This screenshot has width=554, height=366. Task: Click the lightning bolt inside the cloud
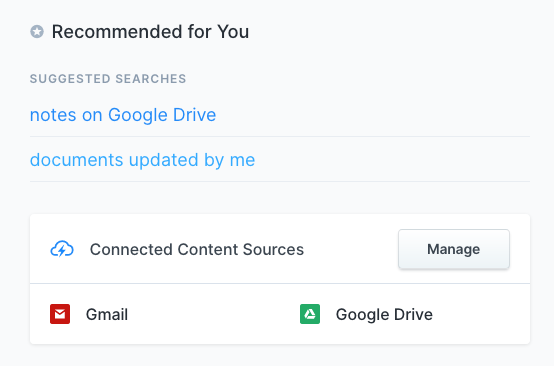(x=62, y=250)
